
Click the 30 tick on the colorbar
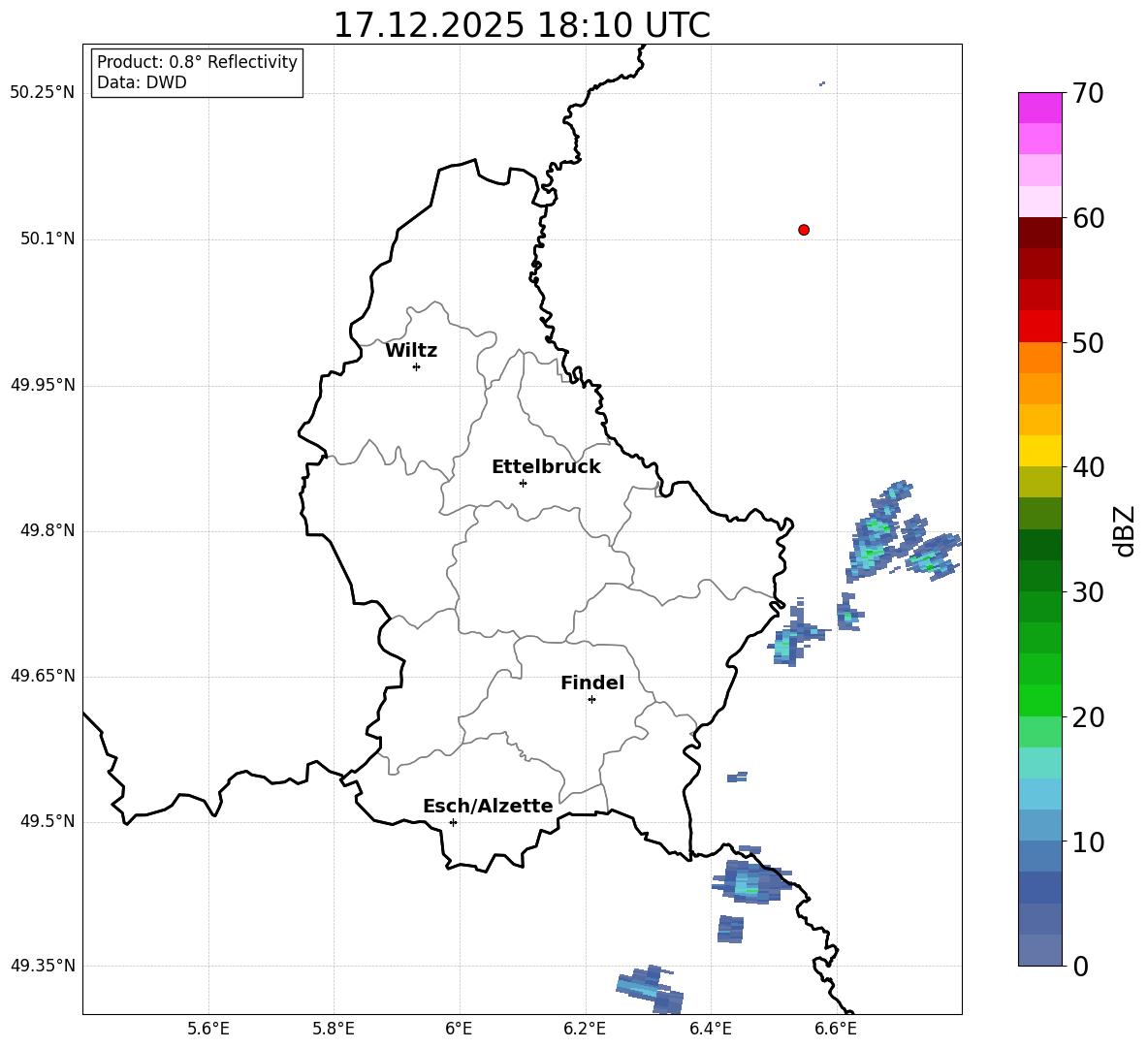coord(1088,592)
